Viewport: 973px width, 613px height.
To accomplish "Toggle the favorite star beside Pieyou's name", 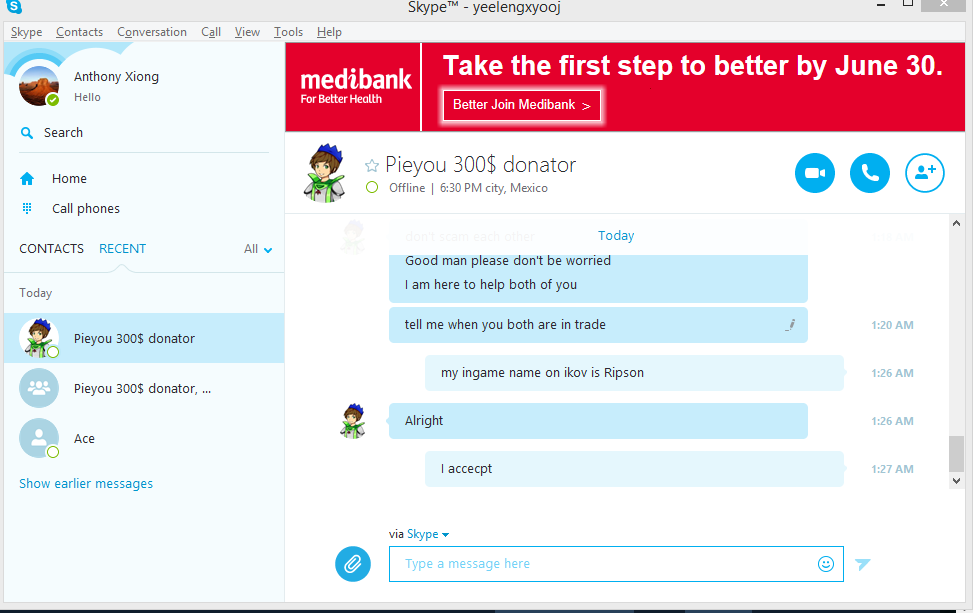I will coord(372,165).
